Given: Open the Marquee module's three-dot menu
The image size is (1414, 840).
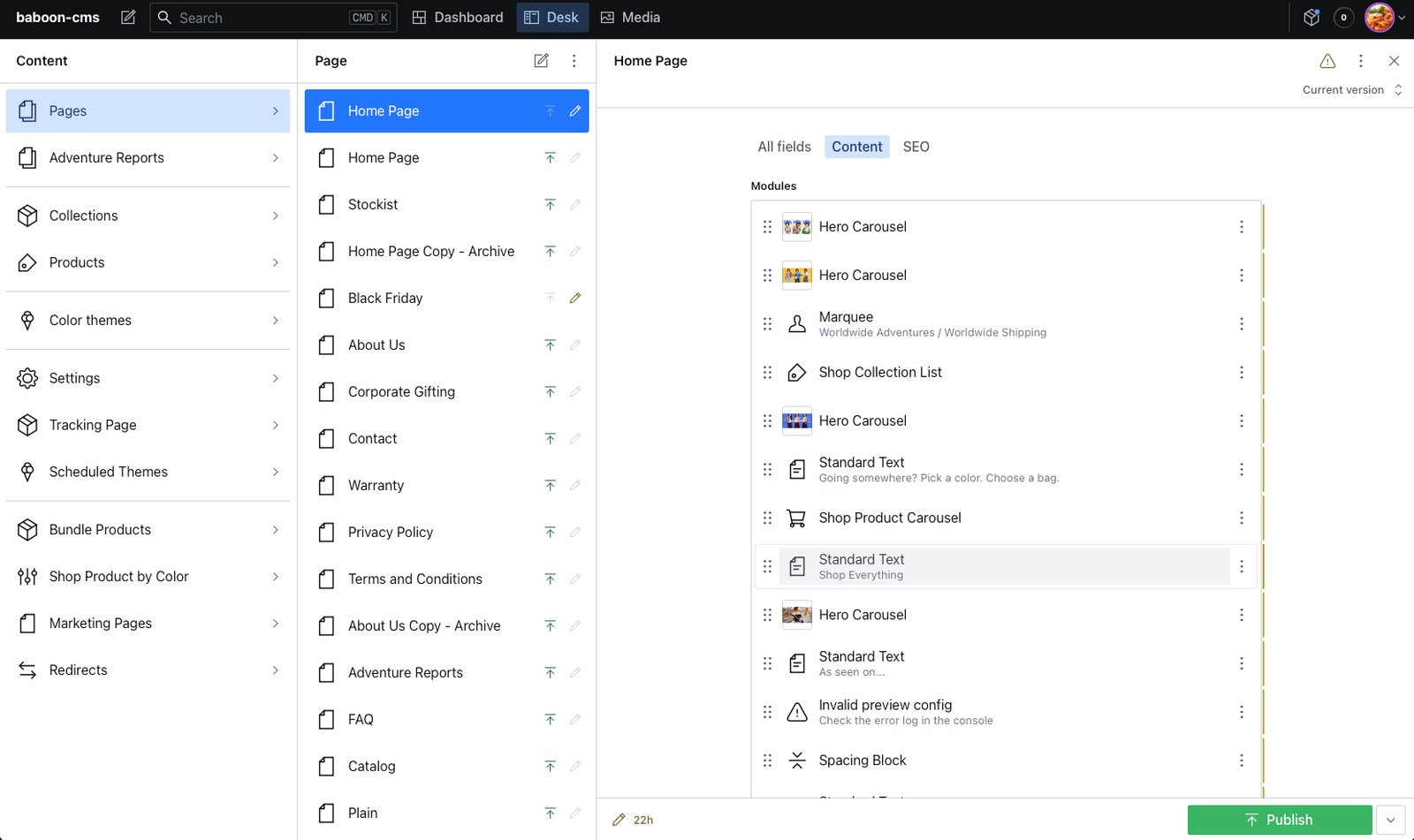Looking at the screenshot, I should tap(1241, 324).
